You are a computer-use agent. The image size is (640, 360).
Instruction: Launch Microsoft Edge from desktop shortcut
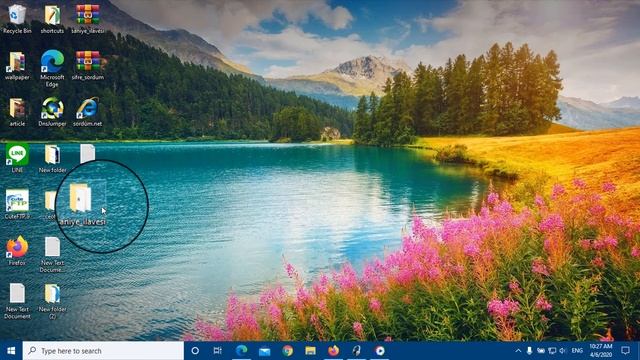pos(52,68)
